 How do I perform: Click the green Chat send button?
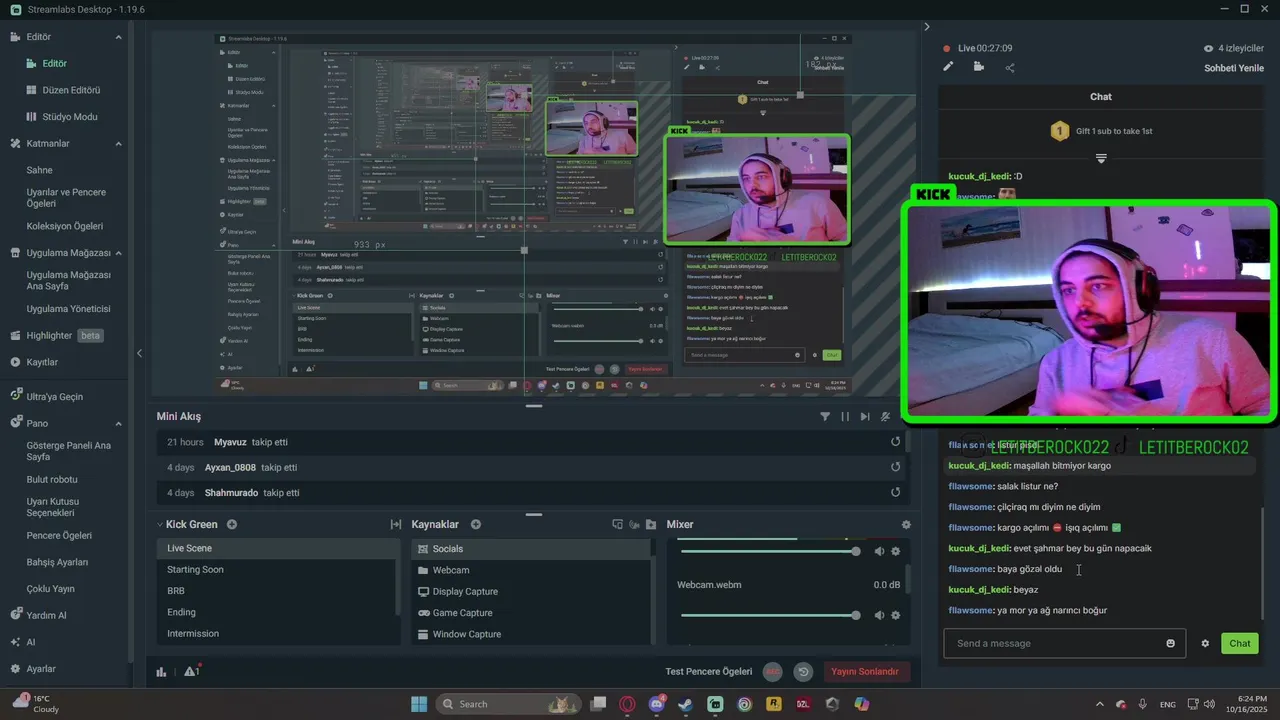pyautogui.click(x=1240, y=643)
